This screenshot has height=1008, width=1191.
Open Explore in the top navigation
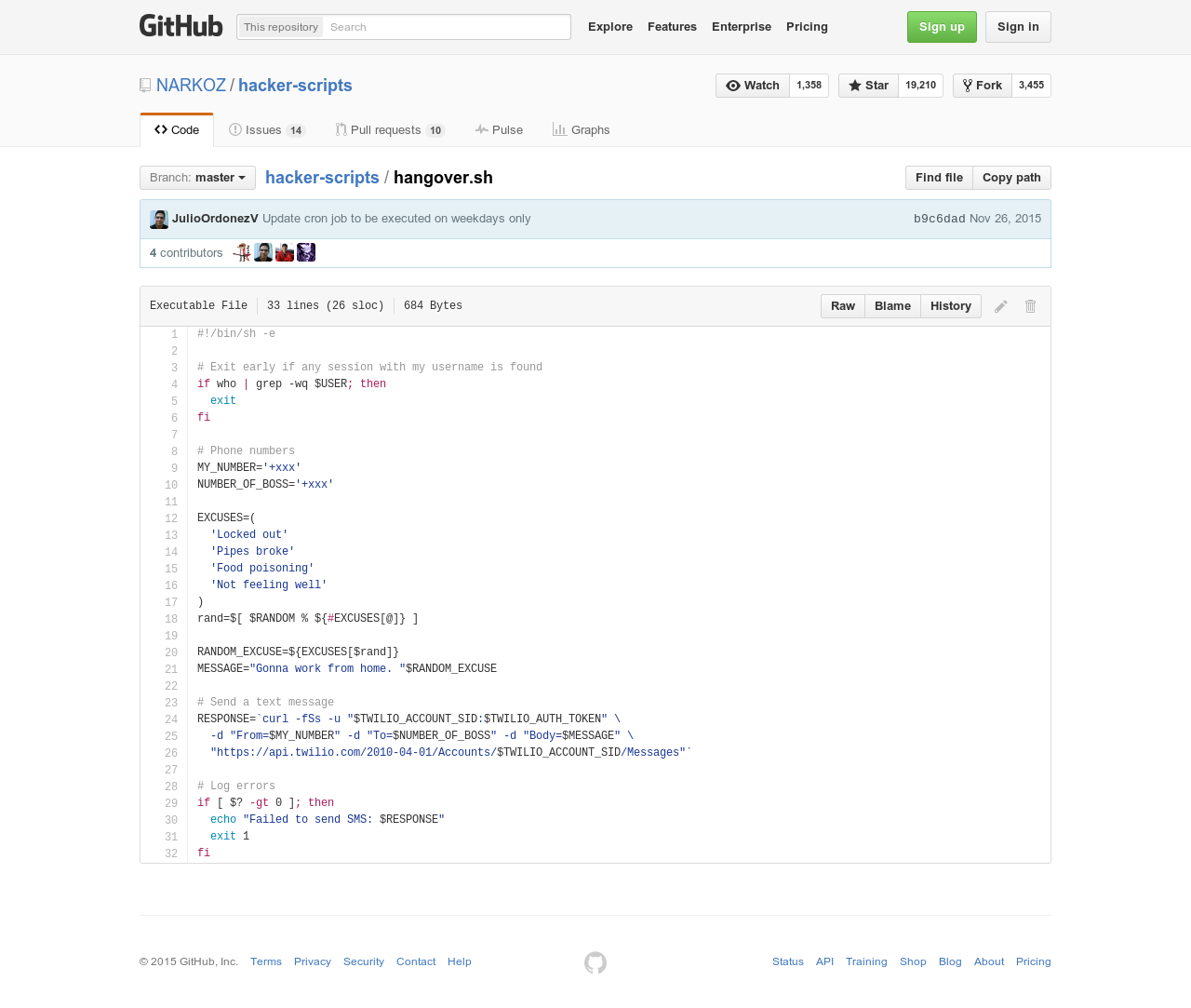pos(610,27)
